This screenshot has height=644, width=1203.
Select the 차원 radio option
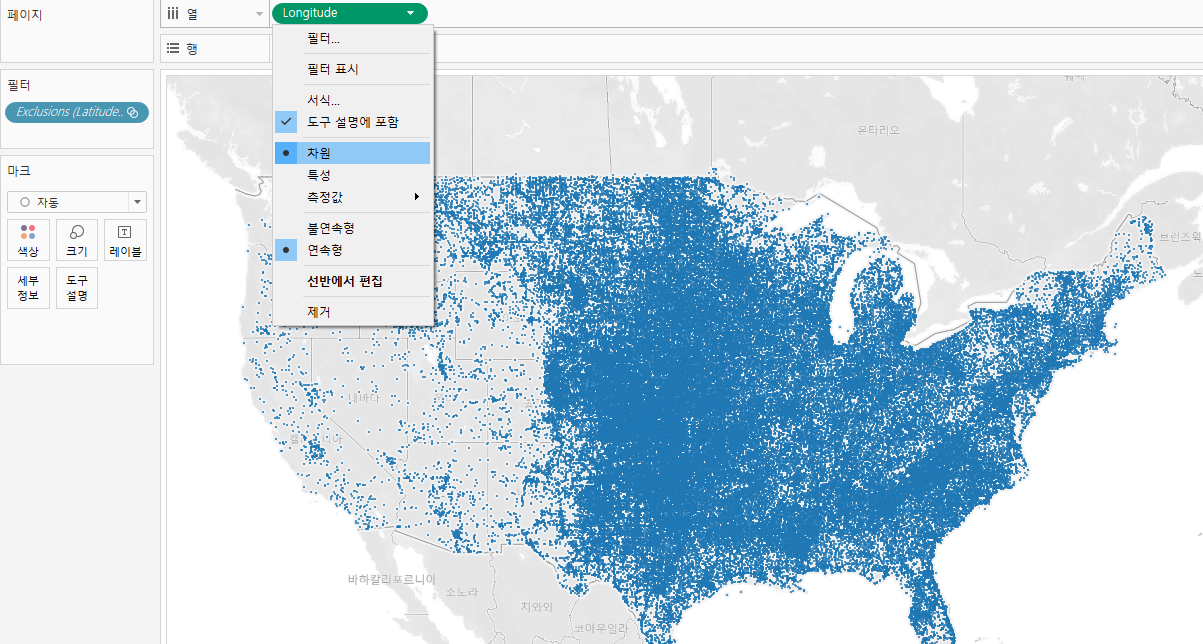click(x=352, y=153)
